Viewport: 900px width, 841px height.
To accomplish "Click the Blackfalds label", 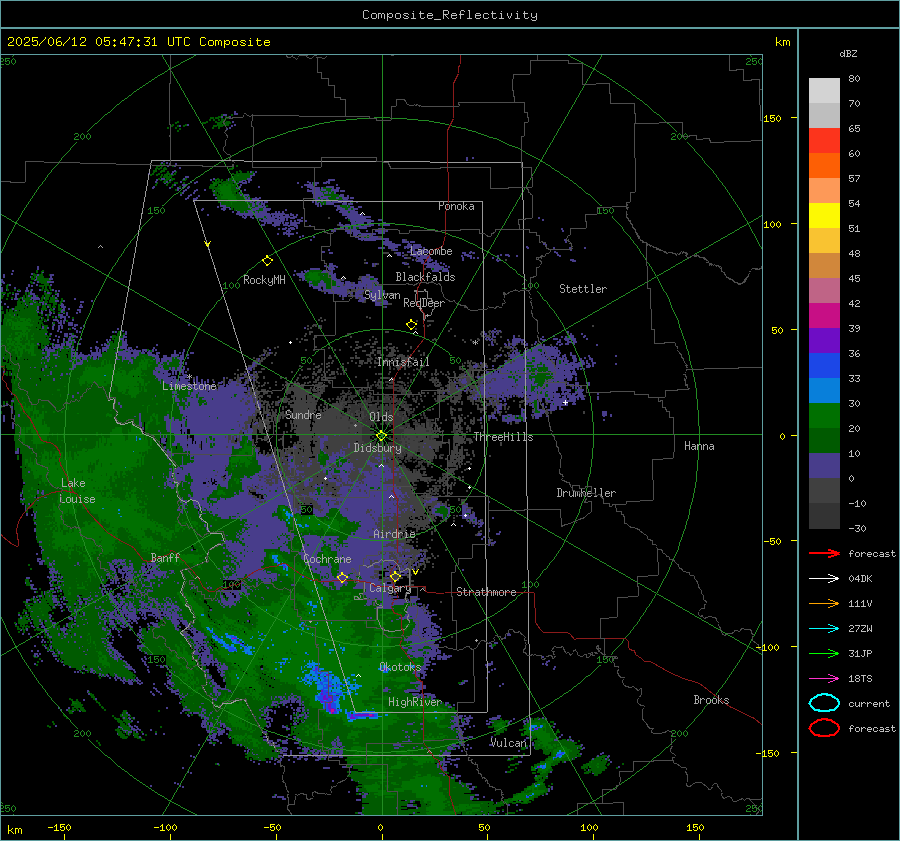I will coord(425,277).
